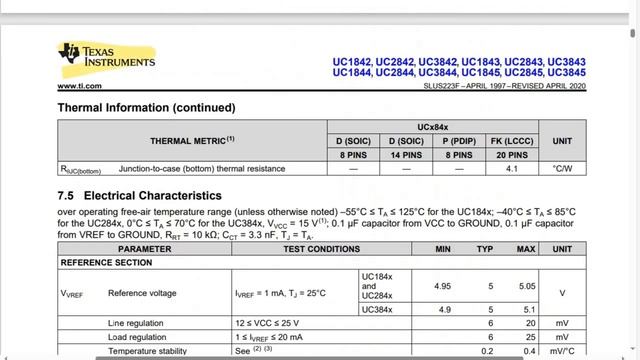The height and width of the screenshot is (360, 640).
Task: Click the 12 ≤ VCC ≤ 25 V condition
Action: coord(267,323)
